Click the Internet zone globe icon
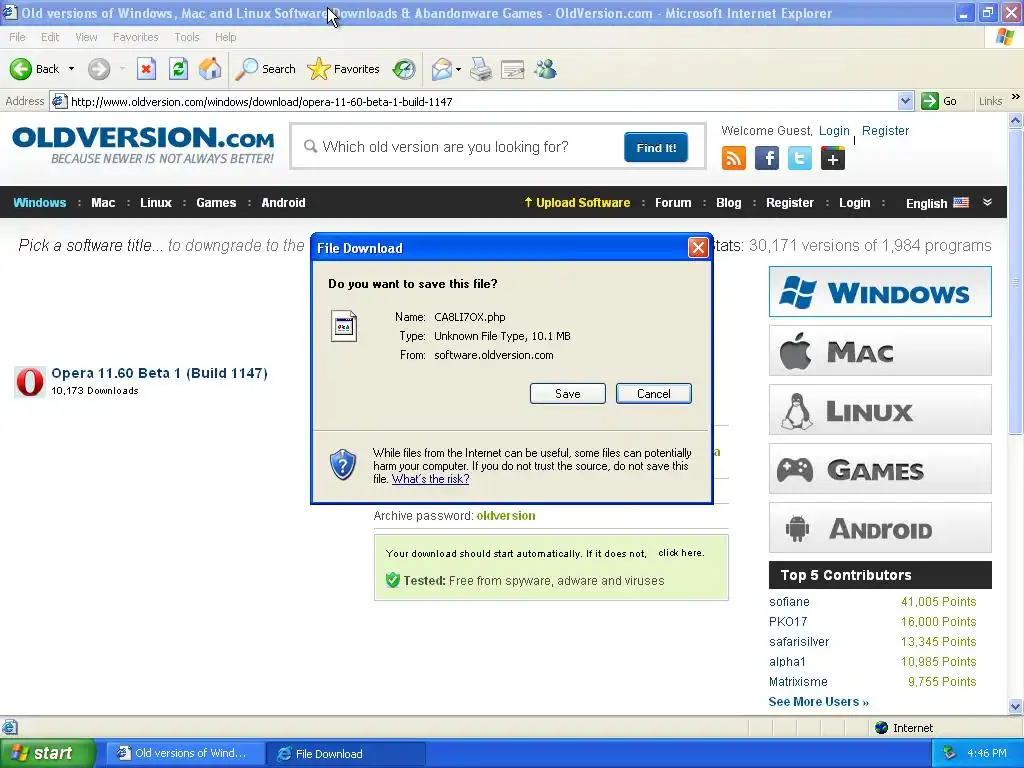Image resolution: width=1024 pixels, height=768 pixels. coord(882,728)
